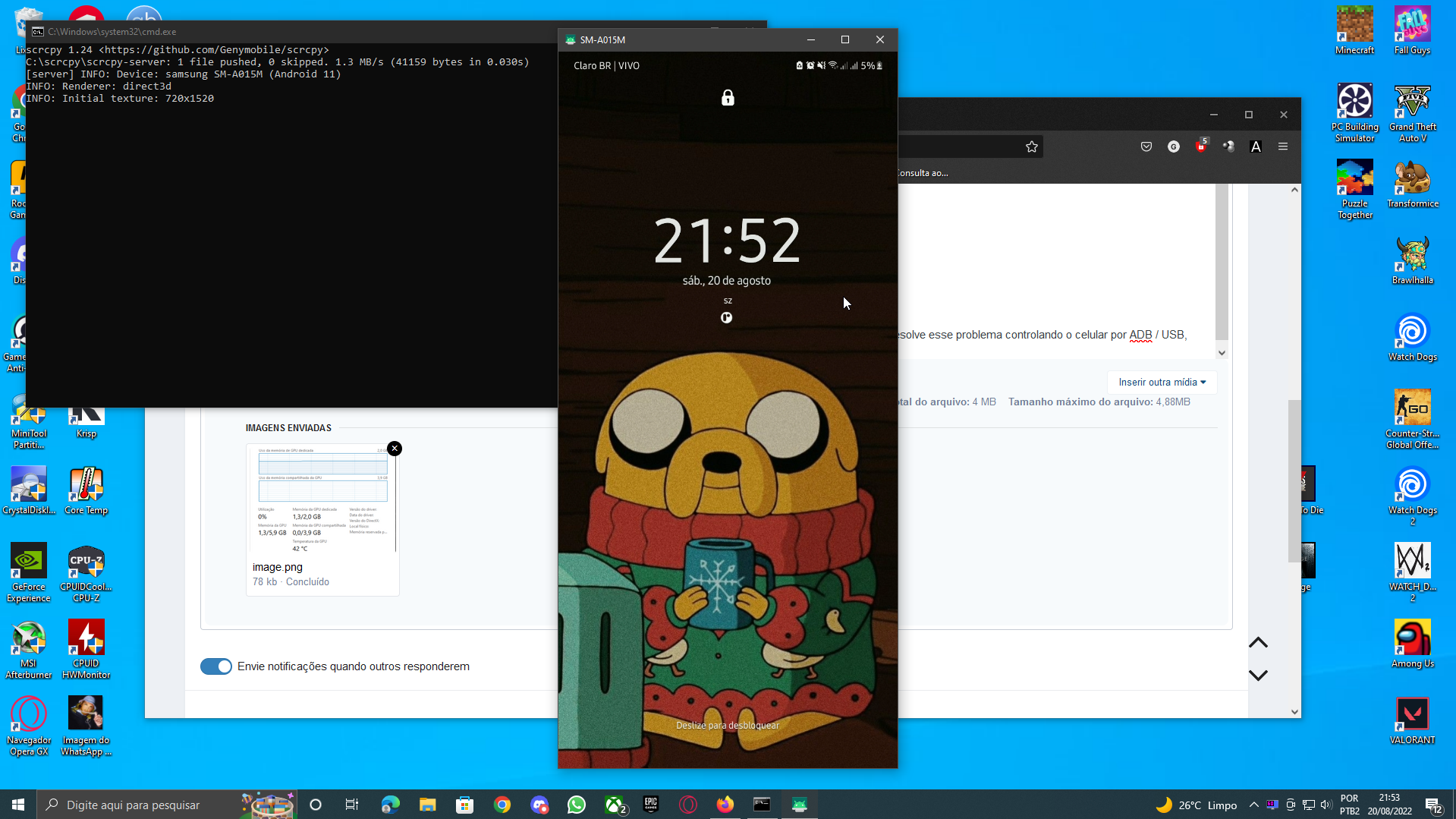This screenshot has width=1456, height=819.
Task: Click taskbar search box
Action: (167, 805)
